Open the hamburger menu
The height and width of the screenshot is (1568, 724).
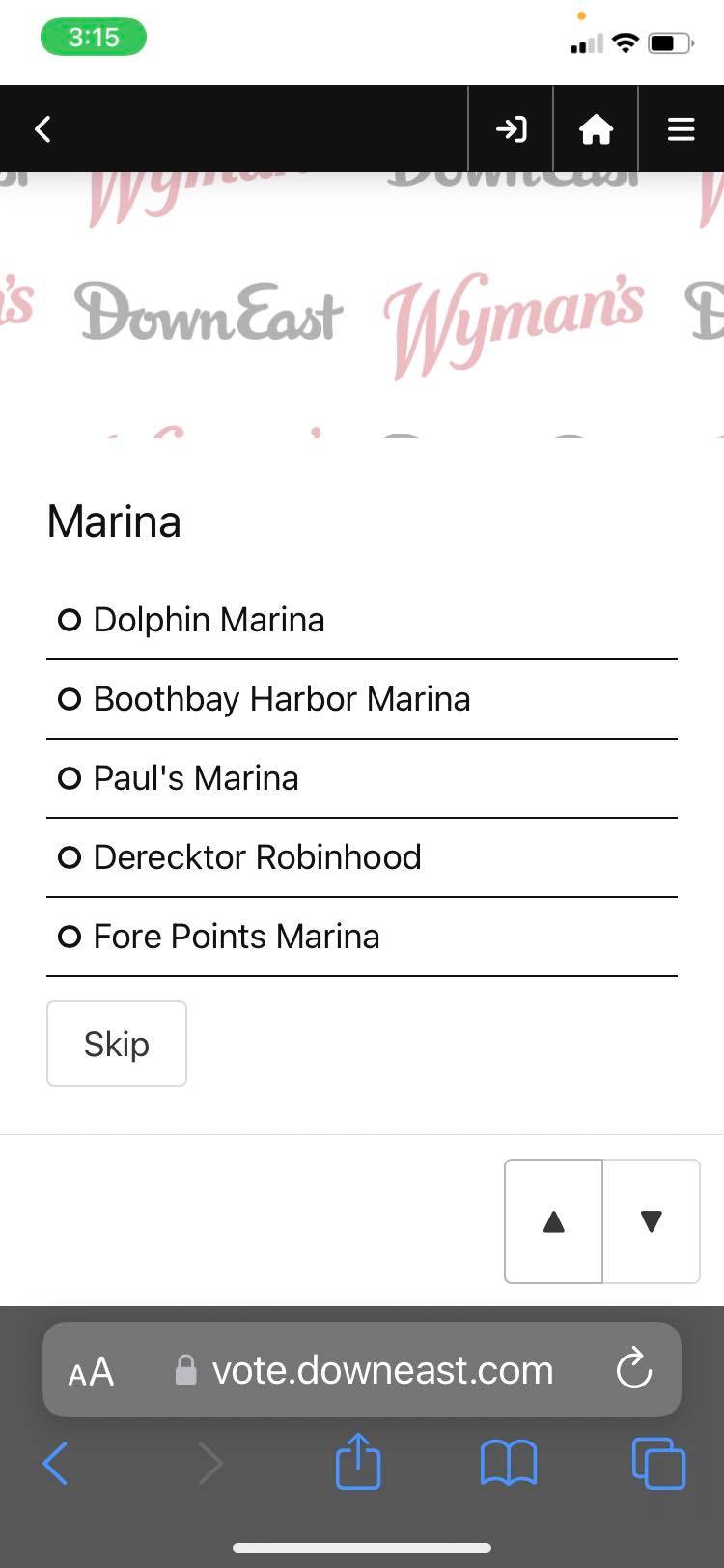pyautogui.click(x=681, y=128)
